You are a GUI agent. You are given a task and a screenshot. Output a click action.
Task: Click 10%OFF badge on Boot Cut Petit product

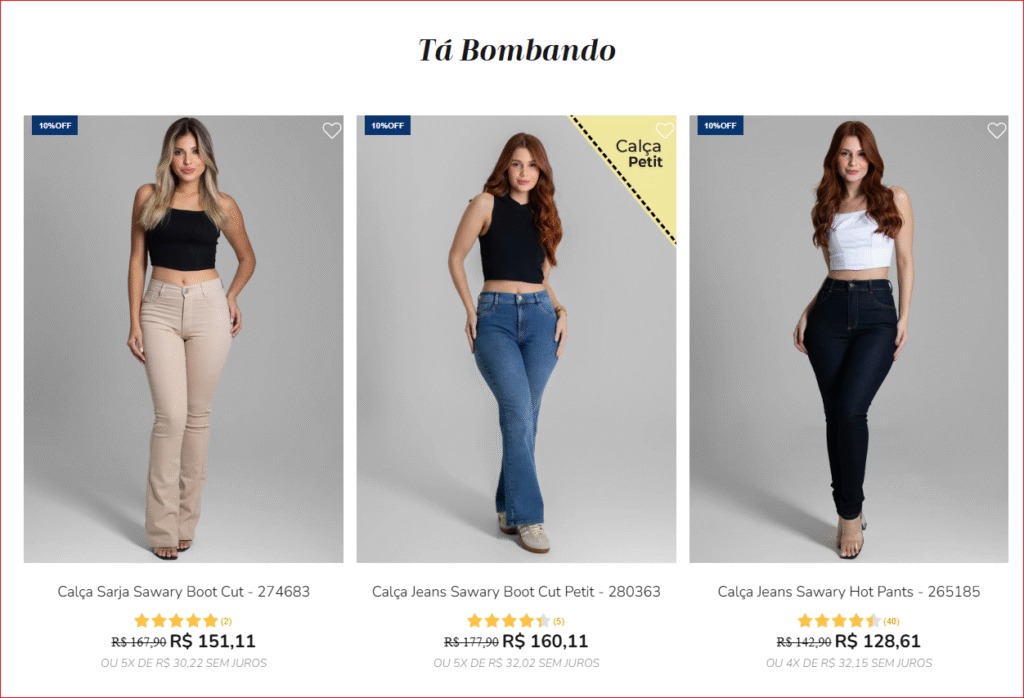387,125
